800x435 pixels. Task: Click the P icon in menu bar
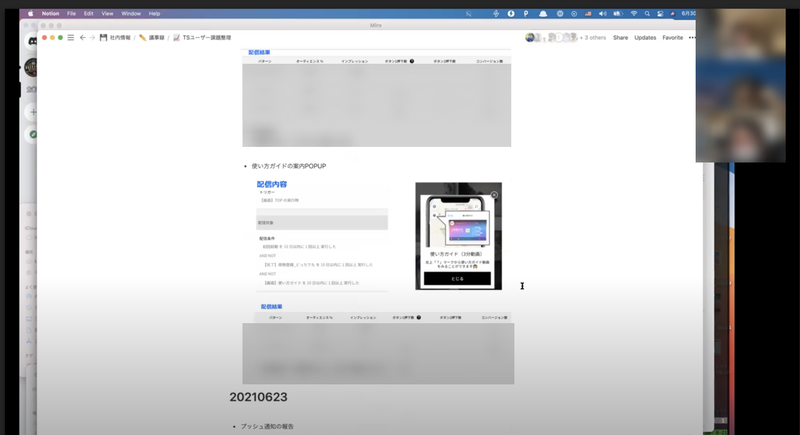(526, 14)
